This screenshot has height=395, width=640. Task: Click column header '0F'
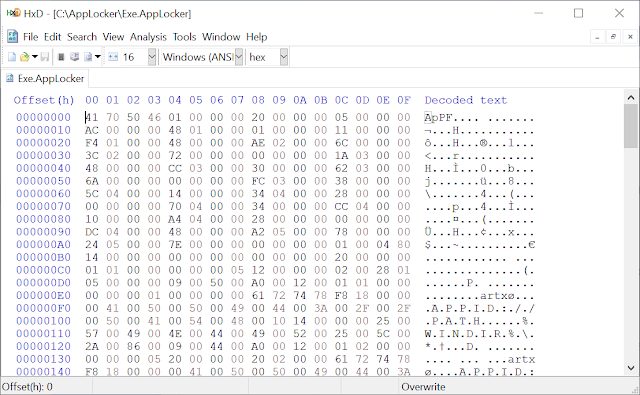pyautogui.click(x=404, y=100)
